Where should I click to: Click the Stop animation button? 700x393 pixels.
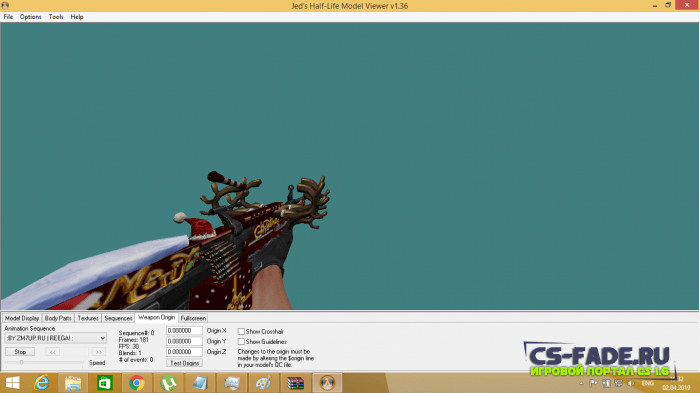pos(20,352)
